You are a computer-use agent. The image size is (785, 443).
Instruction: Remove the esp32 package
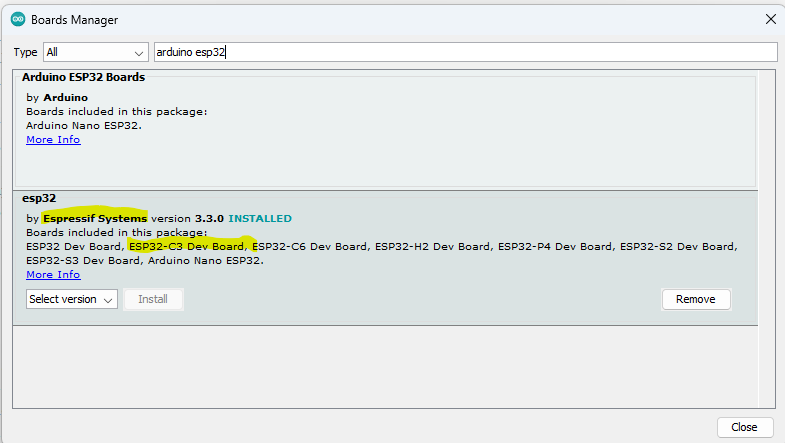coord(696,299)
